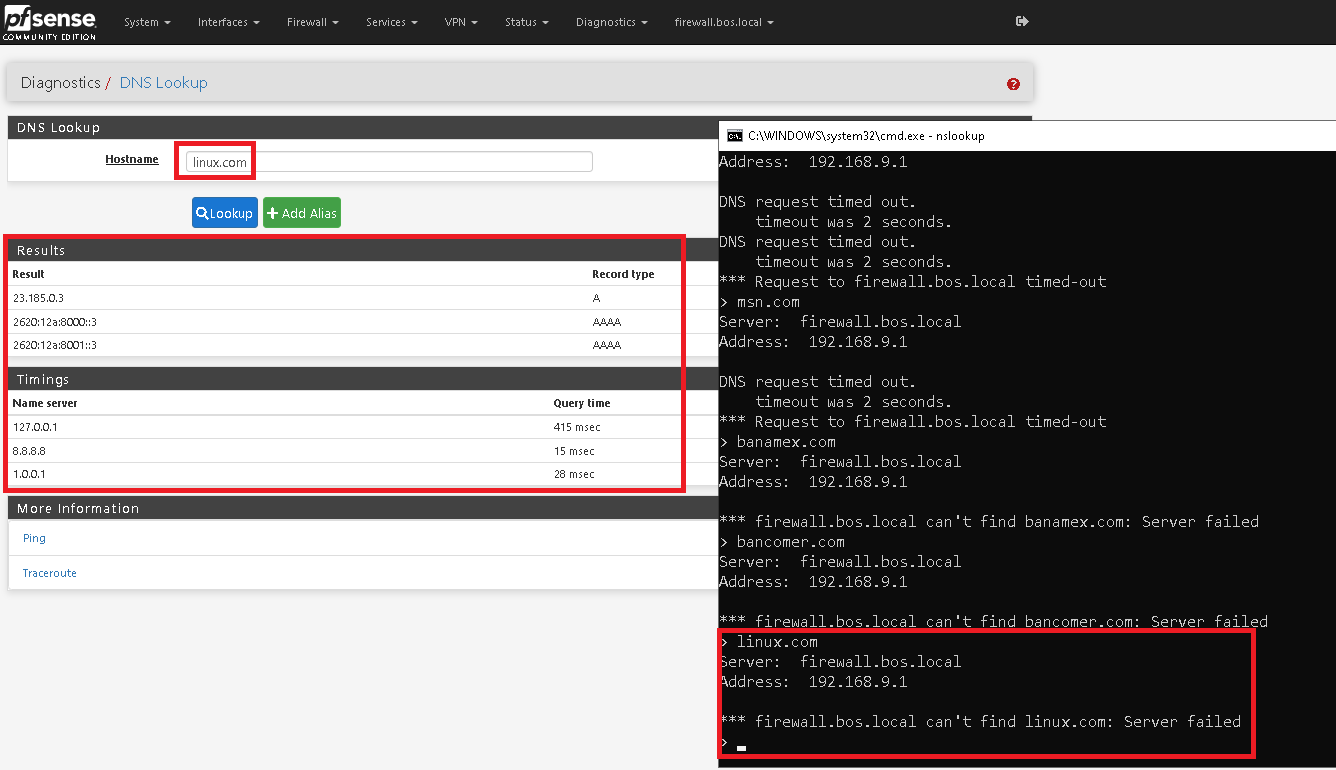Viewport: 1336px width, 770px height.
Task: Click the 415 msec query time
Action: click(577, 427)
